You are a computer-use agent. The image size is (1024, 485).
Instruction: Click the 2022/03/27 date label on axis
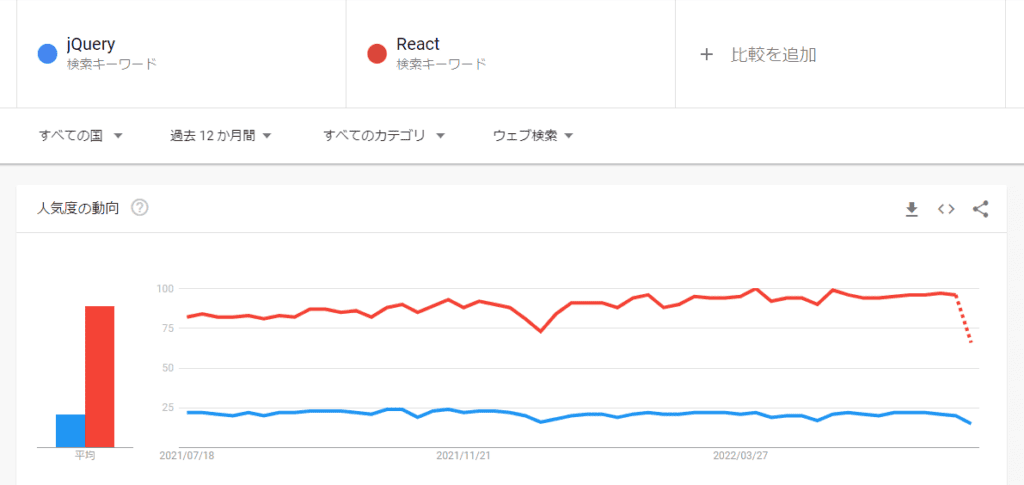tap(740, 455)
